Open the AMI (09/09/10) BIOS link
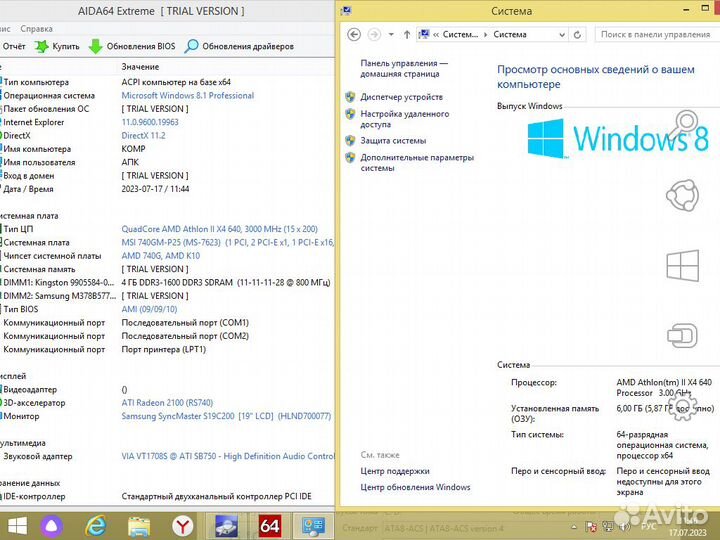 click(149, 309)
